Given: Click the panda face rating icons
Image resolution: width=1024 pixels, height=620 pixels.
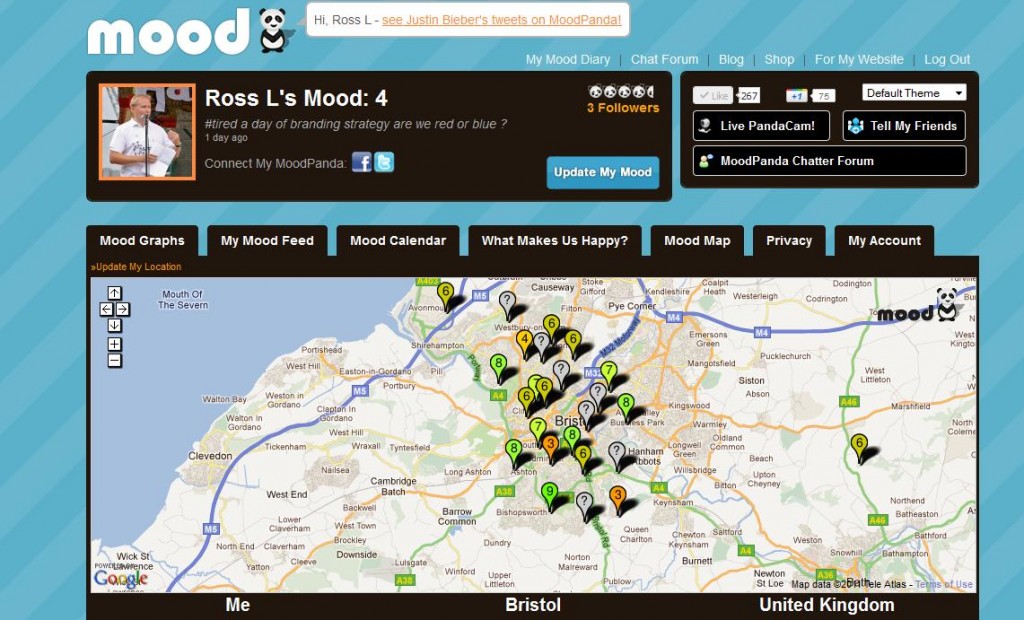Looking at the screenshot, I should click(621, 92).
